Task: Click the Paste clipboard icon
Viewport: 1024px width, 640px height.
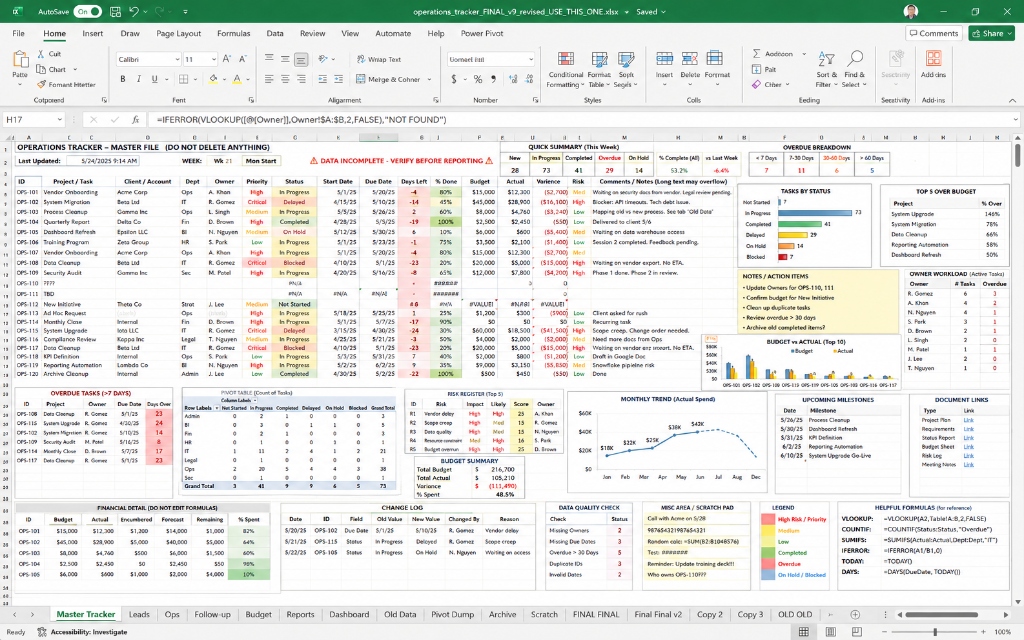Action: pyautogui.click(x=20, y=60)
